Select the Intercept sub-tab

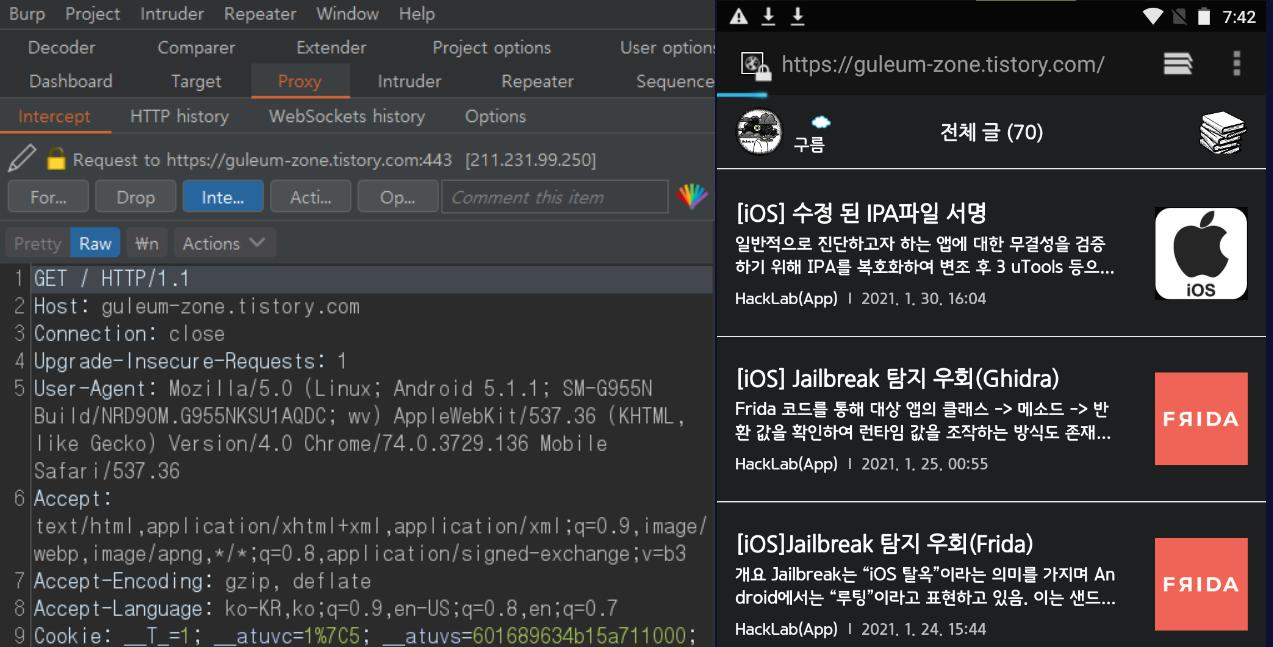[54, 116]
